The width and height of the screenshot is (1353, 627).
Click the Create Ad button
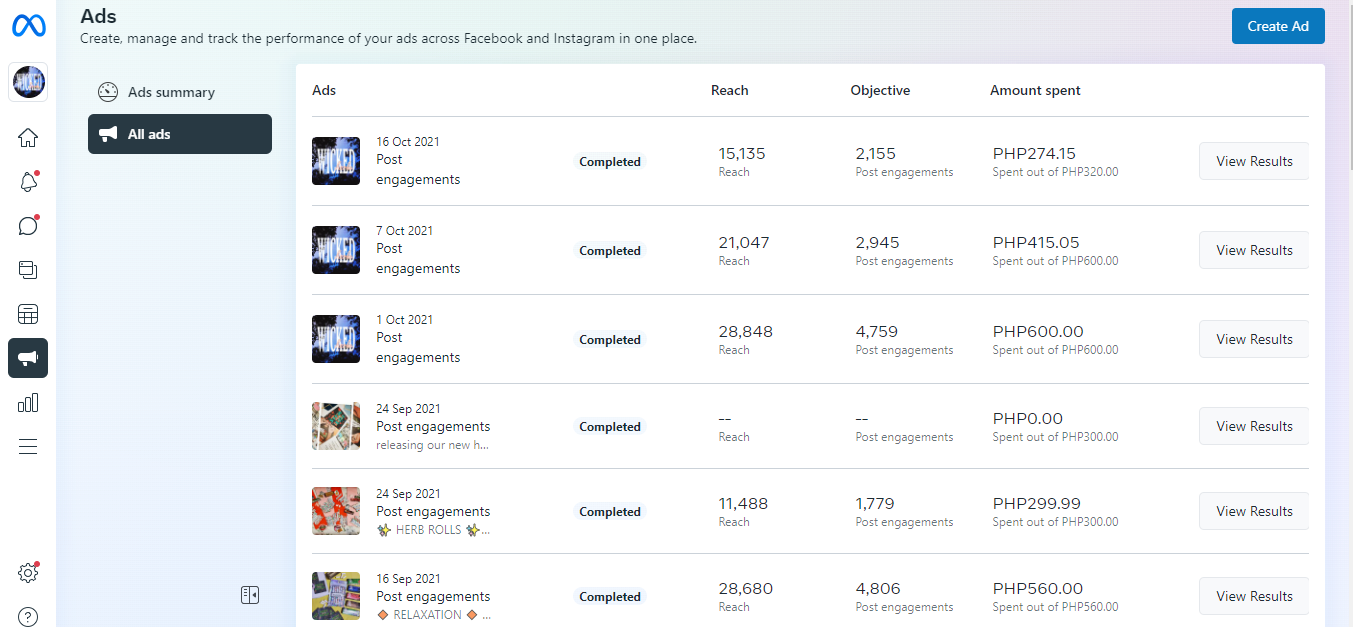click(1277, 26)
